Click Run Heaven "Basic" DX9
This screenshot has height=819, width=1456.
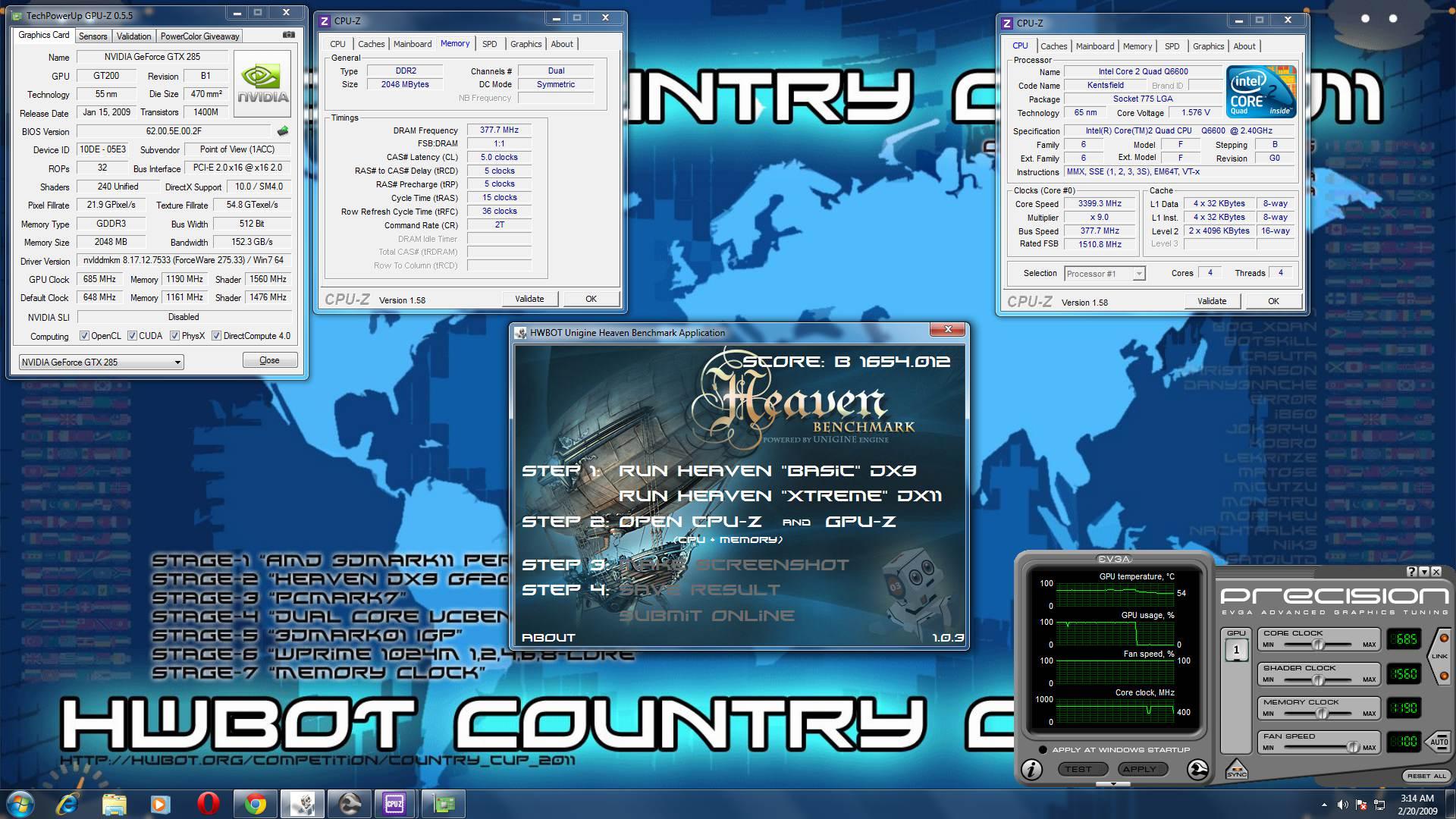pyautogui.click(x=767, y=471)
